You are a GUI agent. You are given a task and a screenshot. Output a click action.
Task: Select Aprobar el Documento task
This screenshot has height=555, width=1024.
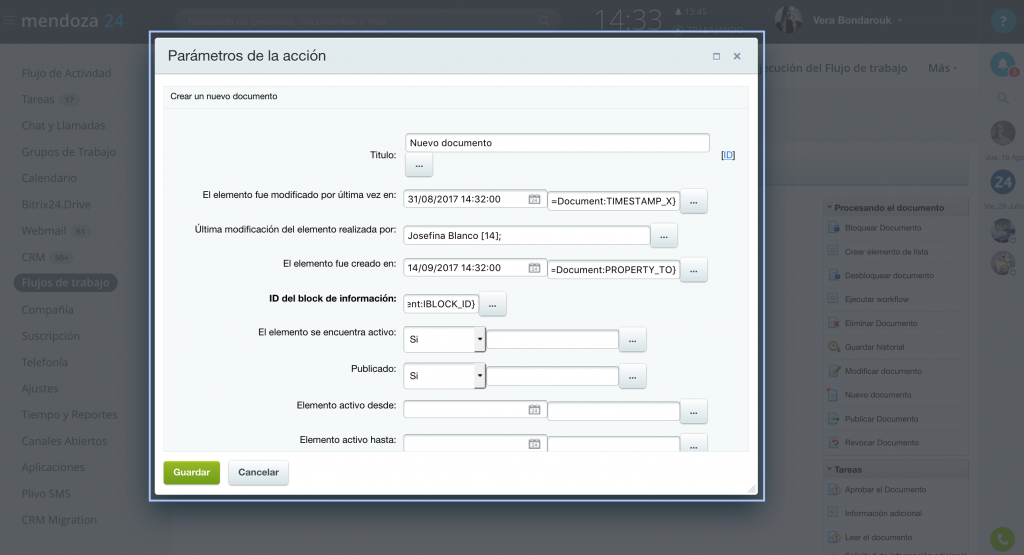[885, 489]
